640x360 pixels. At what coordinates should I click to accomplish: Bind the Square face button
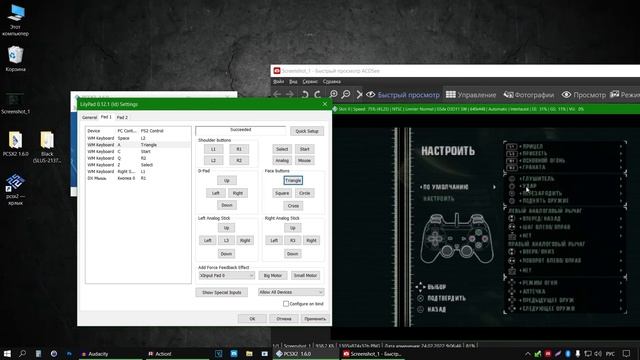click(x=282, y=193)
